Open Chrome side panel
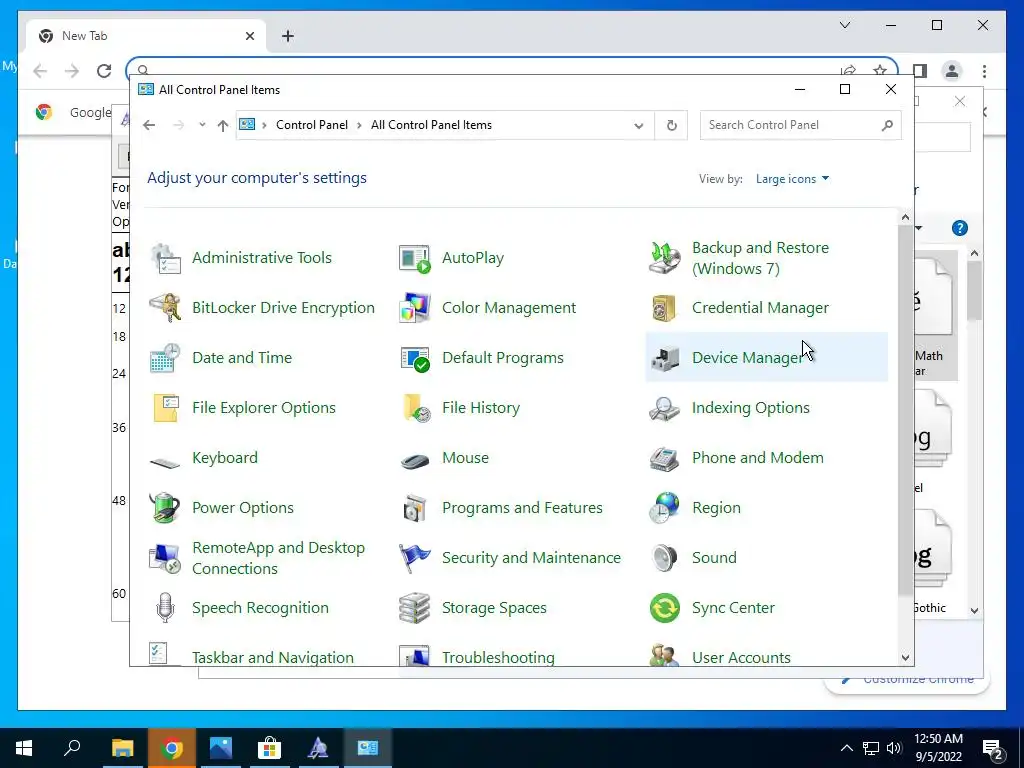1024x768 pixels. click(920, 71)
